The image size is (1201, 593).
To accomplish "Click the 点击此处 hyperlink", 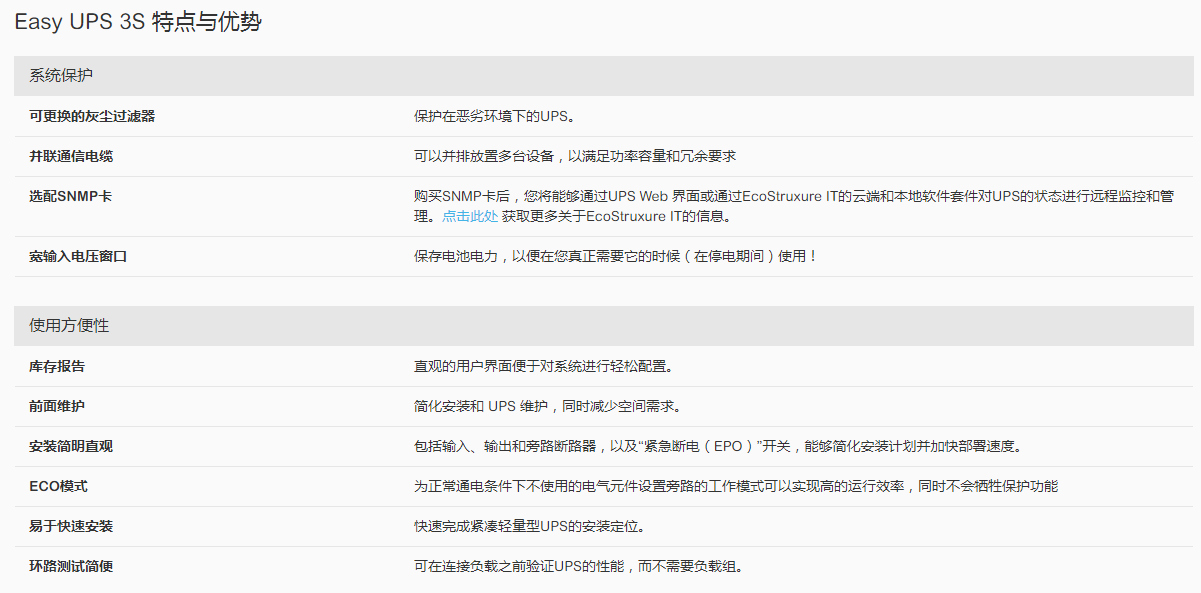I will pos(469,216).
